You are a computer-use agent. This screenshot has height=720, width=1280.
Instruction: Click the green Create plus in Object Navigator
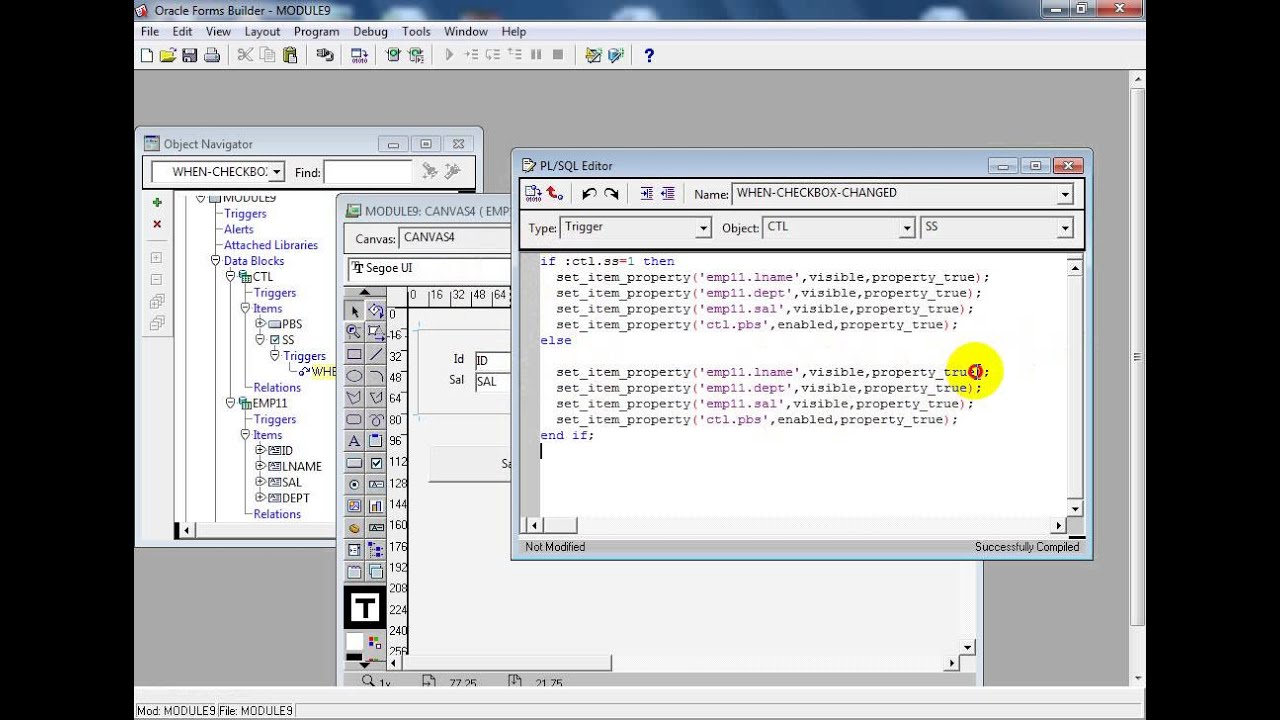(x=157, y=202)
